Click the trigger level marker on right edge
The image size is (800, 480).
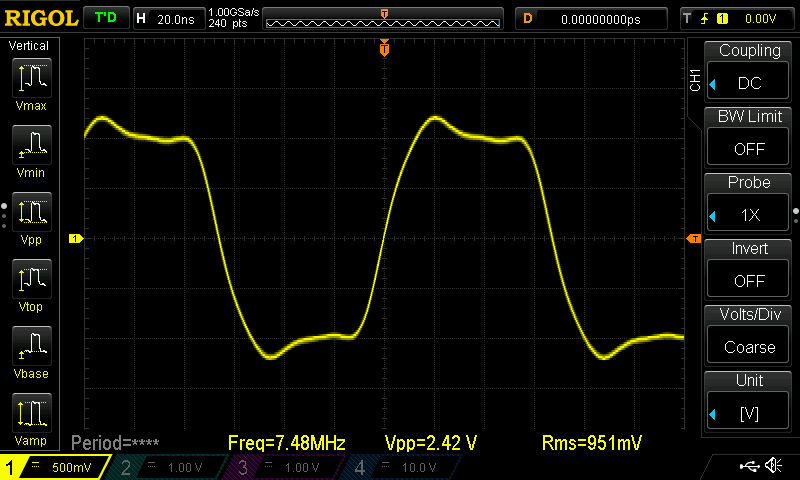pyautogui.click(x=694, y=239)
